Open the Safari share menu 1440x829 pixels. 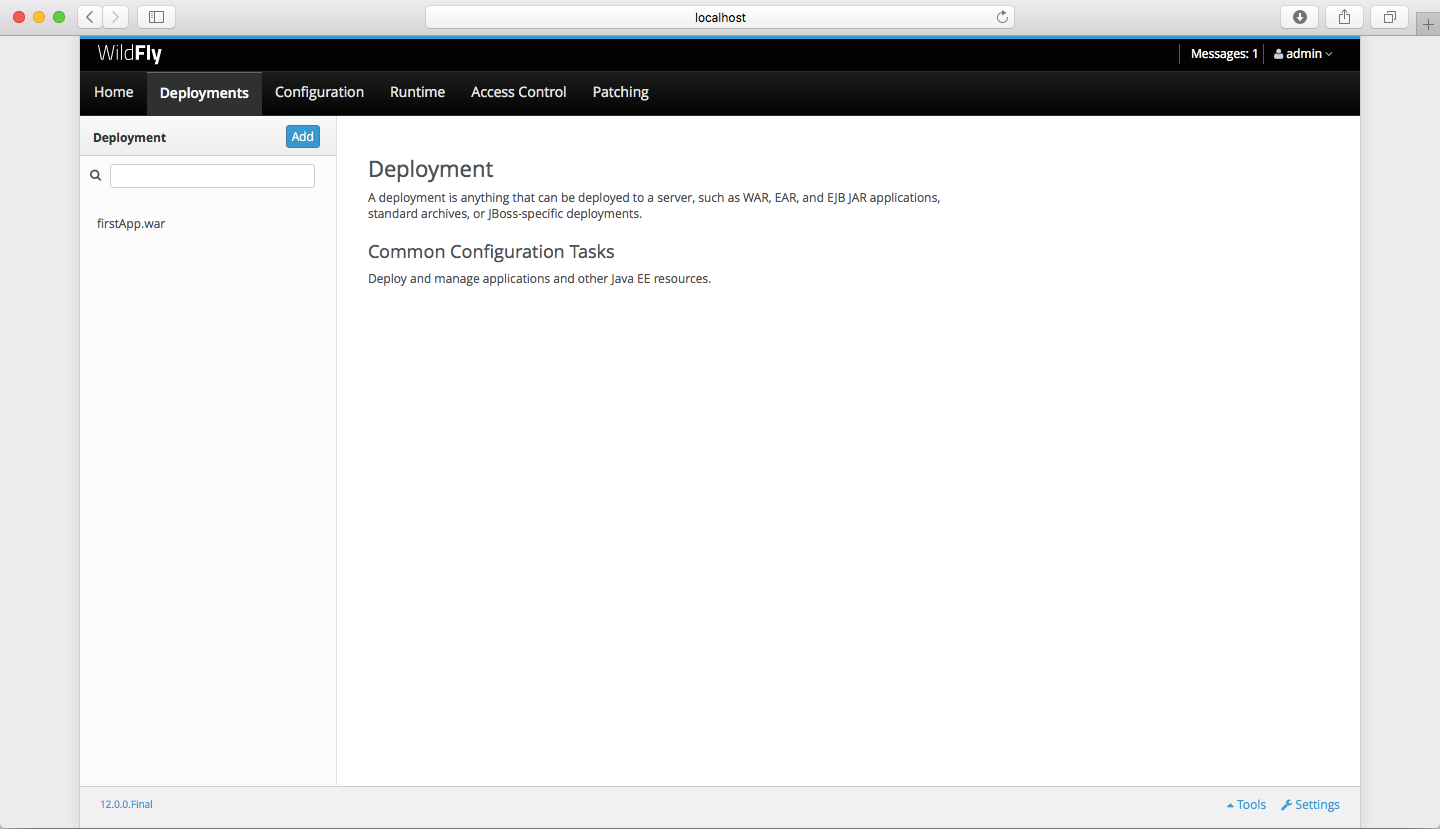[1345, 17]
